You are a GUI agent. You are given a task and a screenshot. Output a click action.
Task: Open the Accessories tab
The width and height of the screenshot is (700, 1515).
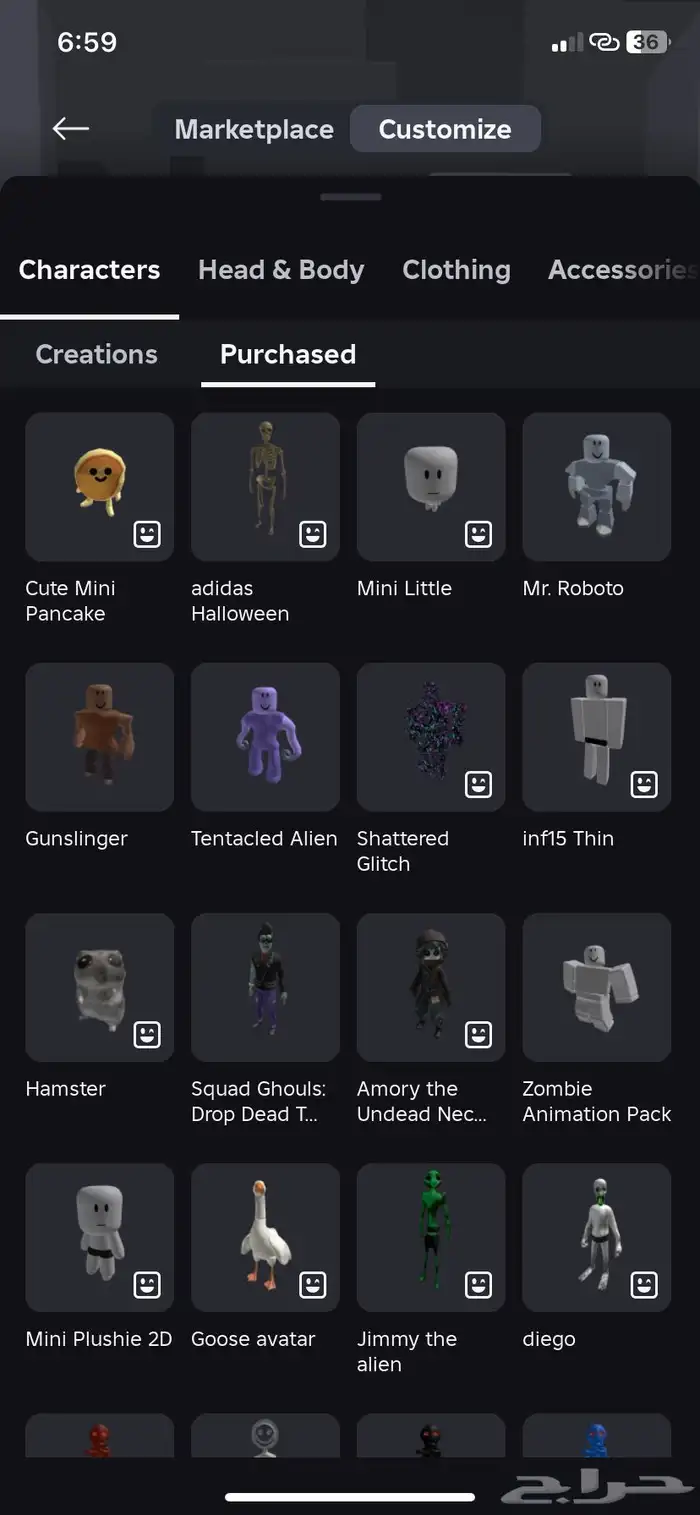point(622,270)
